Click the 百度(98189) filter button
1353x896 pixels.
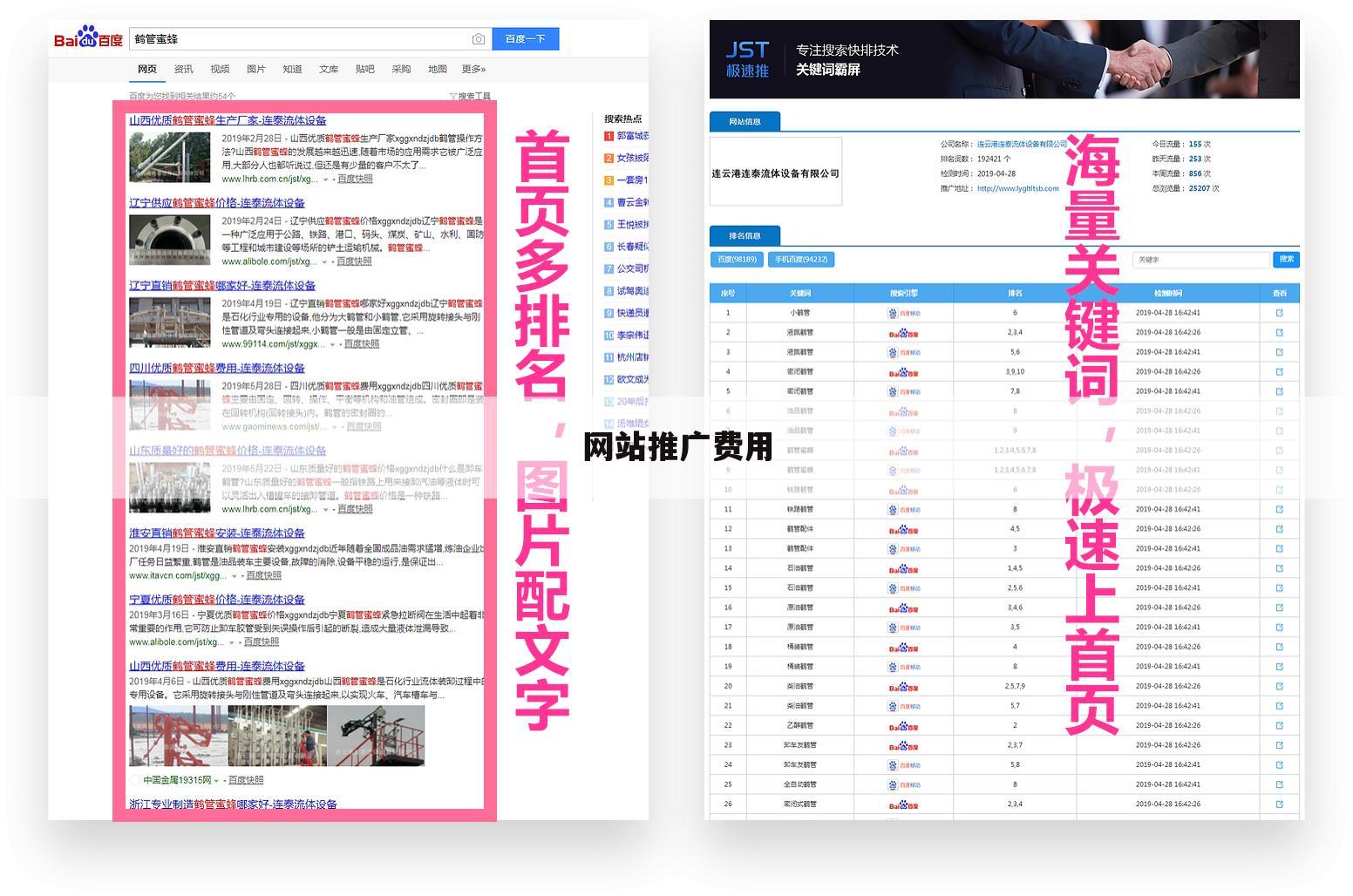point(737,260)
